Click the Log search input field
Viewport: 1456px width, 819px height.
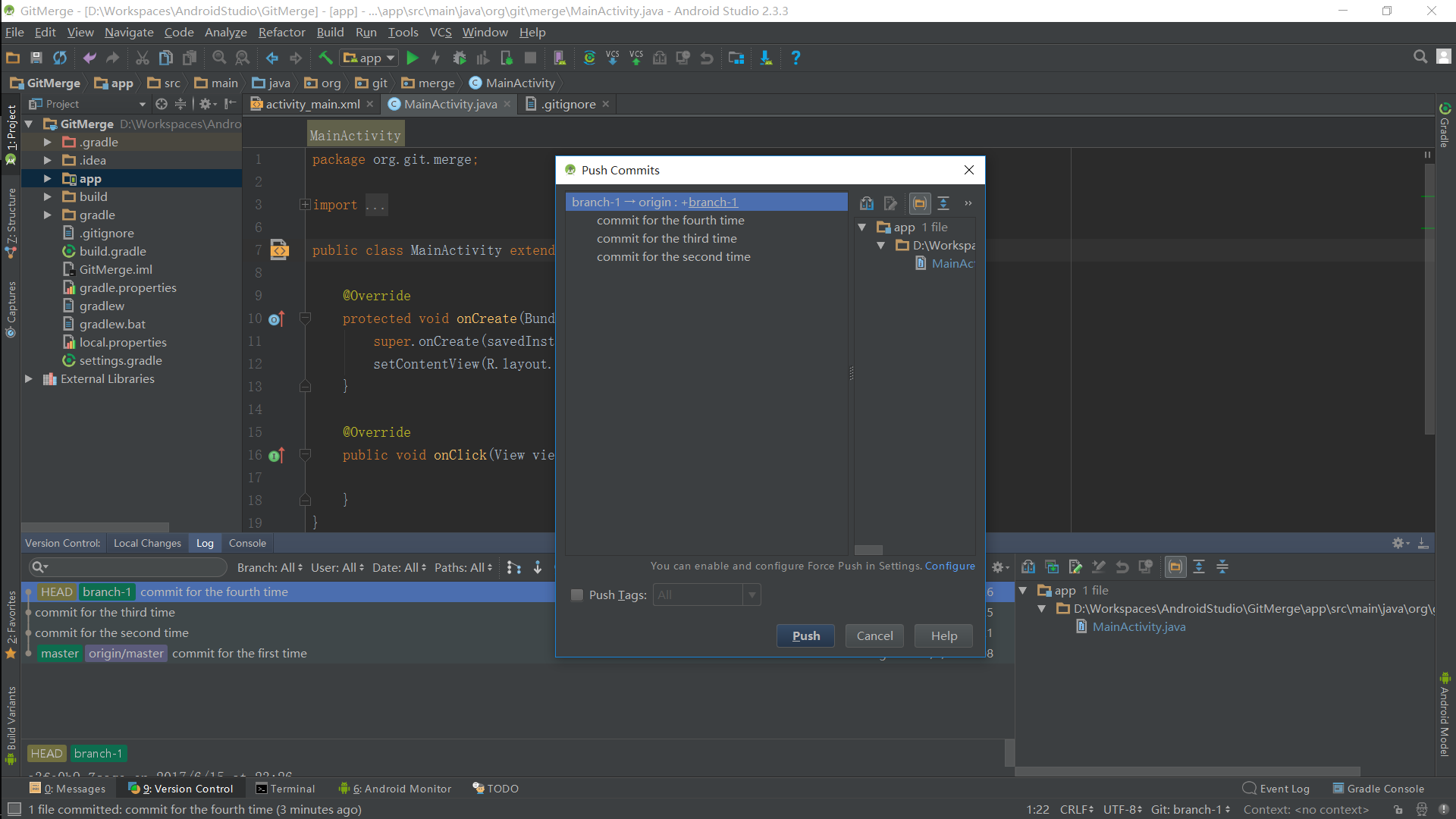[x=128, y=567]
